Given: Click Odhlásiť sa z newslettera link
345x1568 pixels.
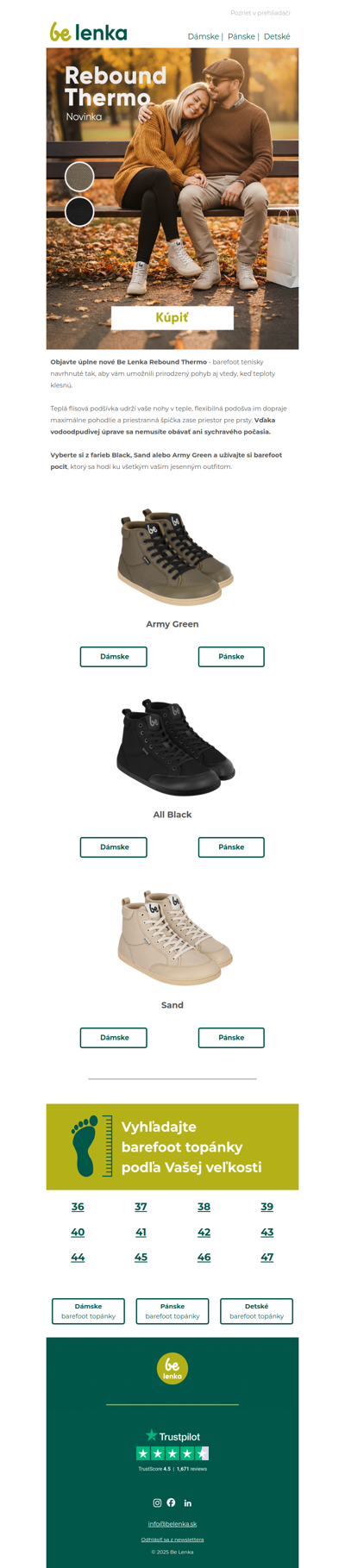Looking at the screenshot, I should click(x=172, y=1539).
